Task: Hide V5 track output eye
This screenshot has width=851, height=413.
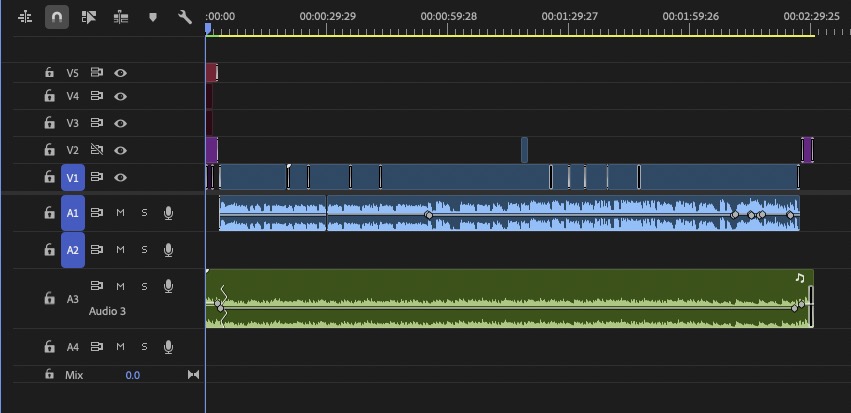Action: click(x=120, y=73)
